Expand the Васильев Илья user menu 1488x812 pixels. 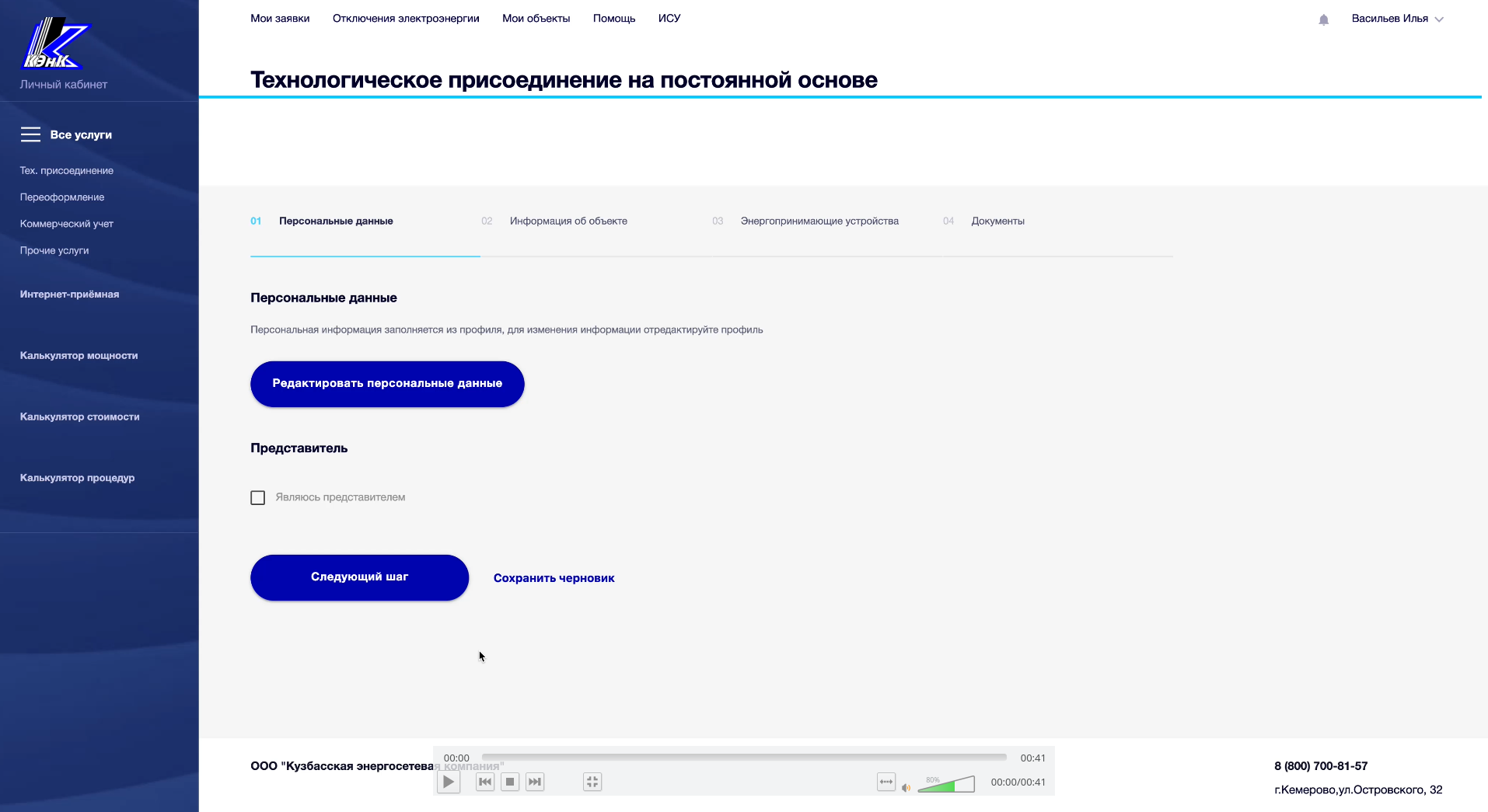pos(1397,19)
